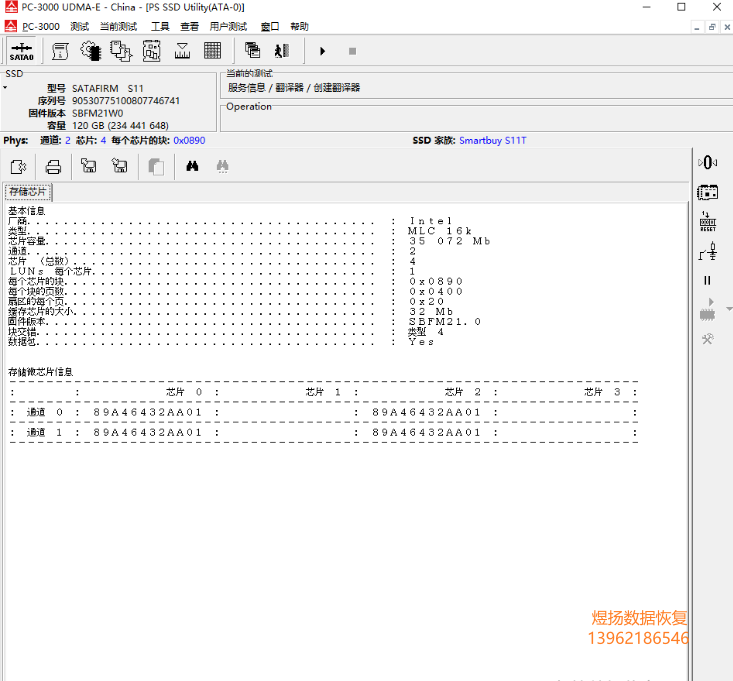The image size is (733, 681).
Task: Click firmware version SBFM21W0
Action: (98, 114)
